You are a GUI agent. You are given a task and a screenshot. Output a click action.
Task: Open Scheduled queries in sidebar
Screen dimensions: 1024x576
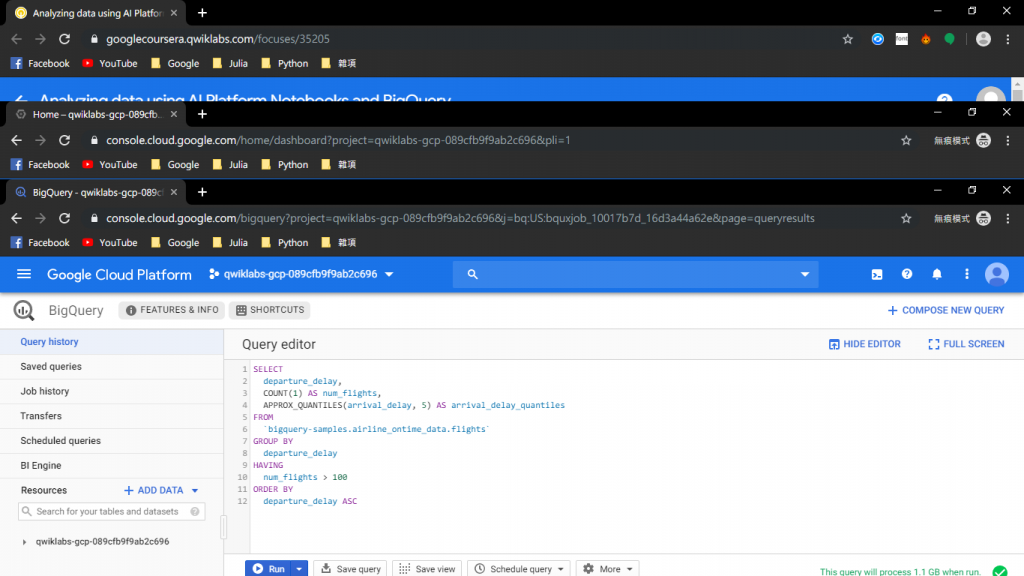(112, 441)
